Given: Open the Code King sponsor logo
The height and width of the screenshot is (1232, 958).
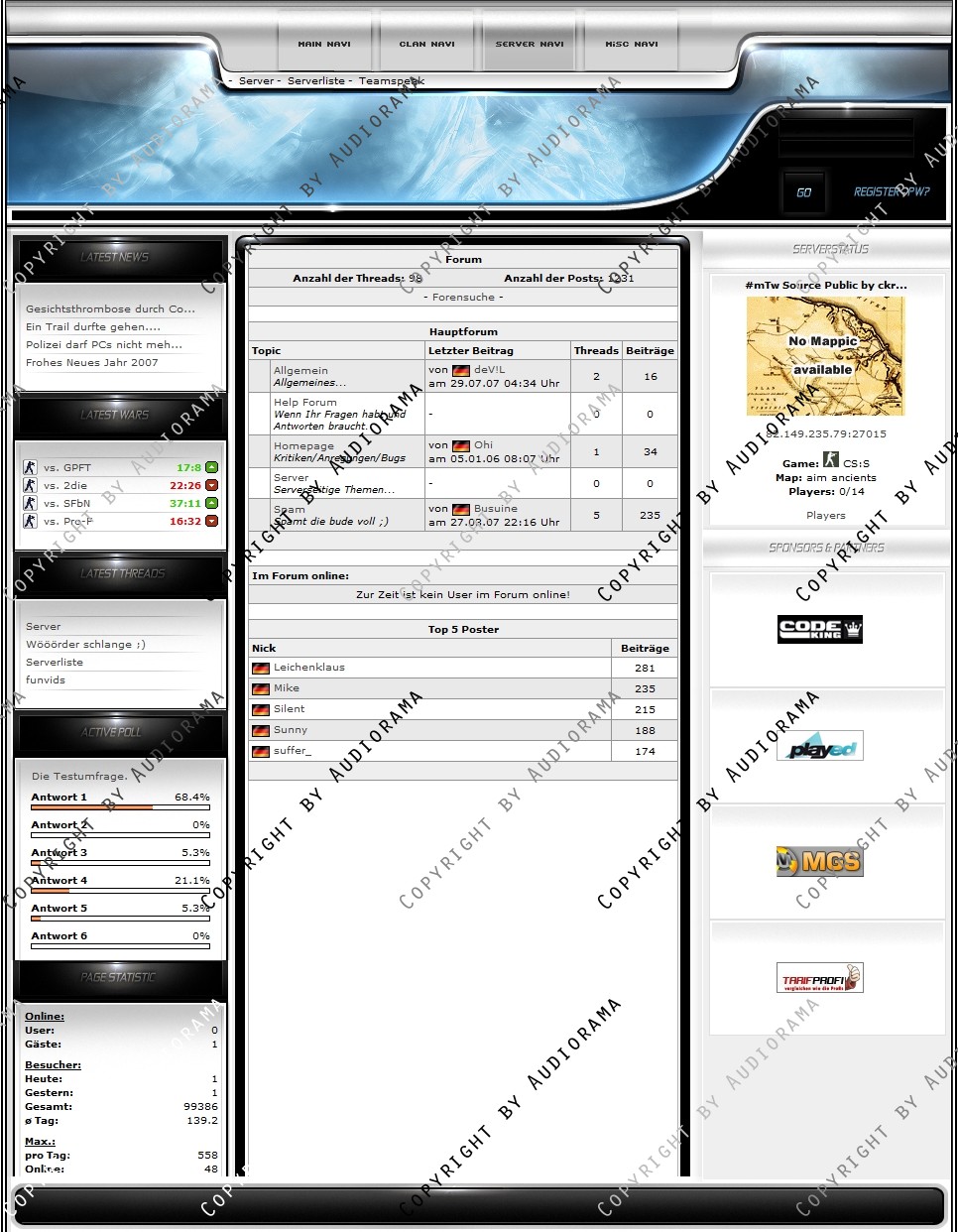Looking at the screenshot, I should [x=820, y=629].
